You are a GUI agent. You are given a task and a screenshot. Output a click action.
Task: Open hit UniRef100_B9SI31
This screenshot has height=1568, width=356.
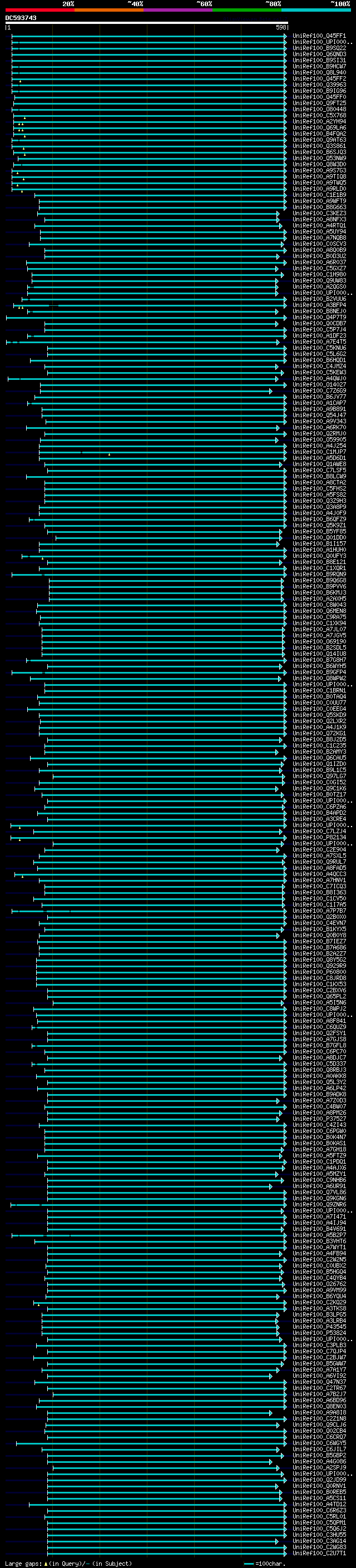click(x=319, y=60)
